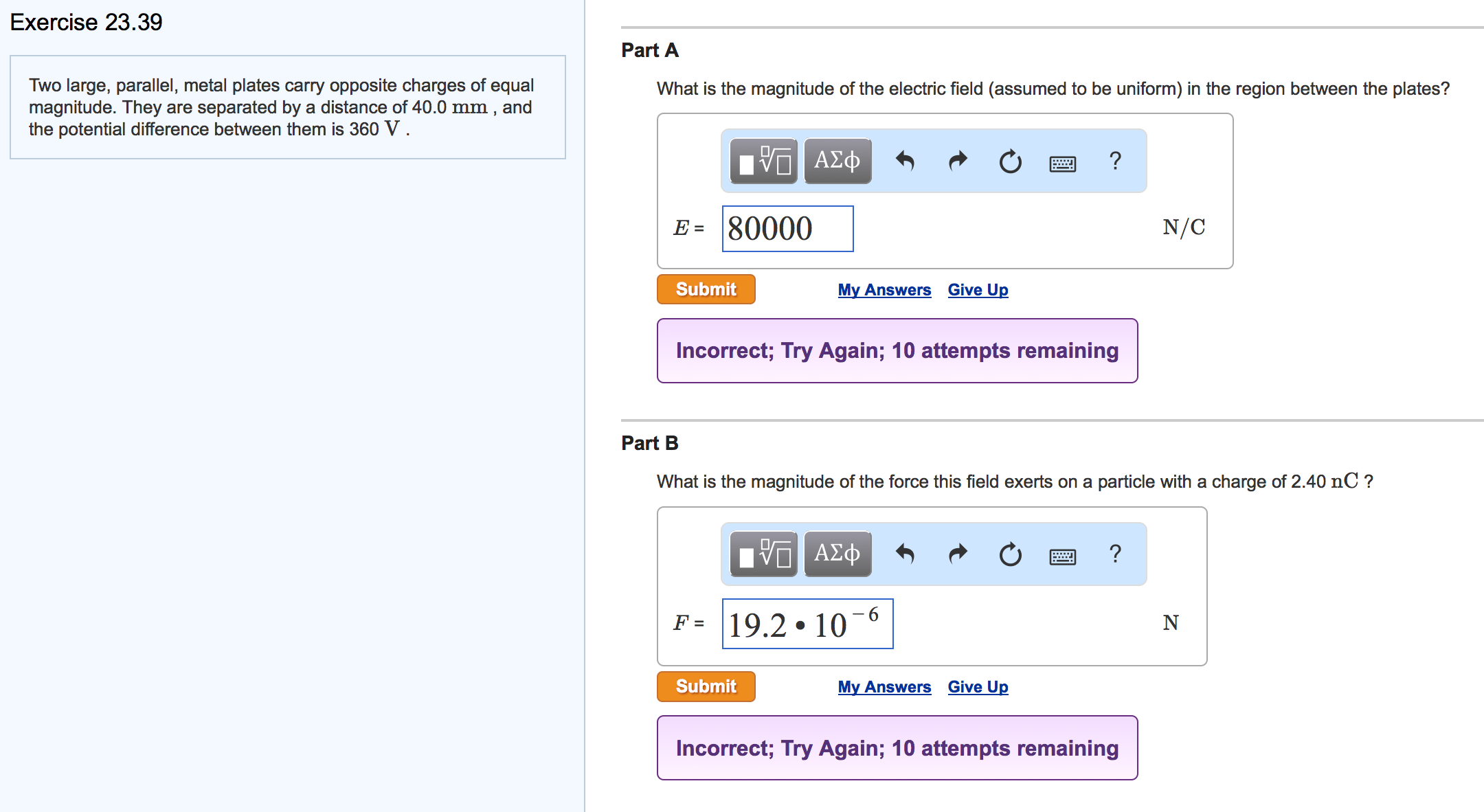1484x812 pixels.
Task: Click the F answer input field
Action: 807,624
